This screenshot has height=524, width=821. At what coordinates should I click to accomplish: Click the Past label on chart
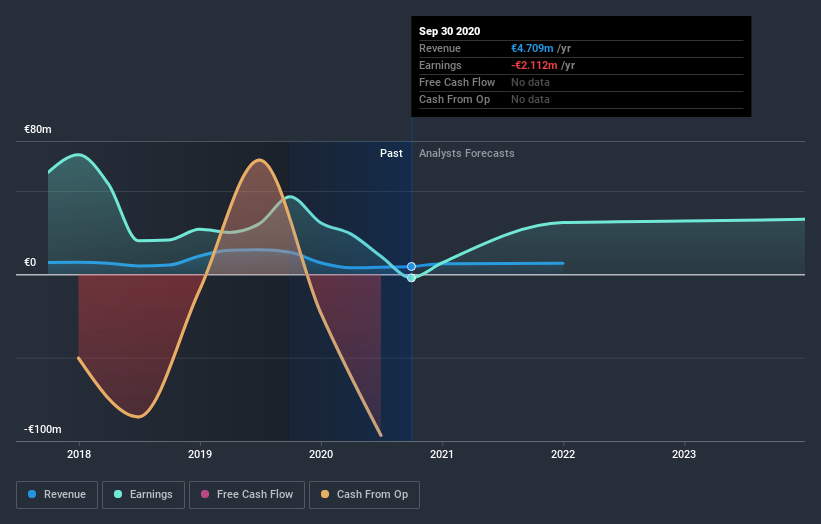(391, 153)
